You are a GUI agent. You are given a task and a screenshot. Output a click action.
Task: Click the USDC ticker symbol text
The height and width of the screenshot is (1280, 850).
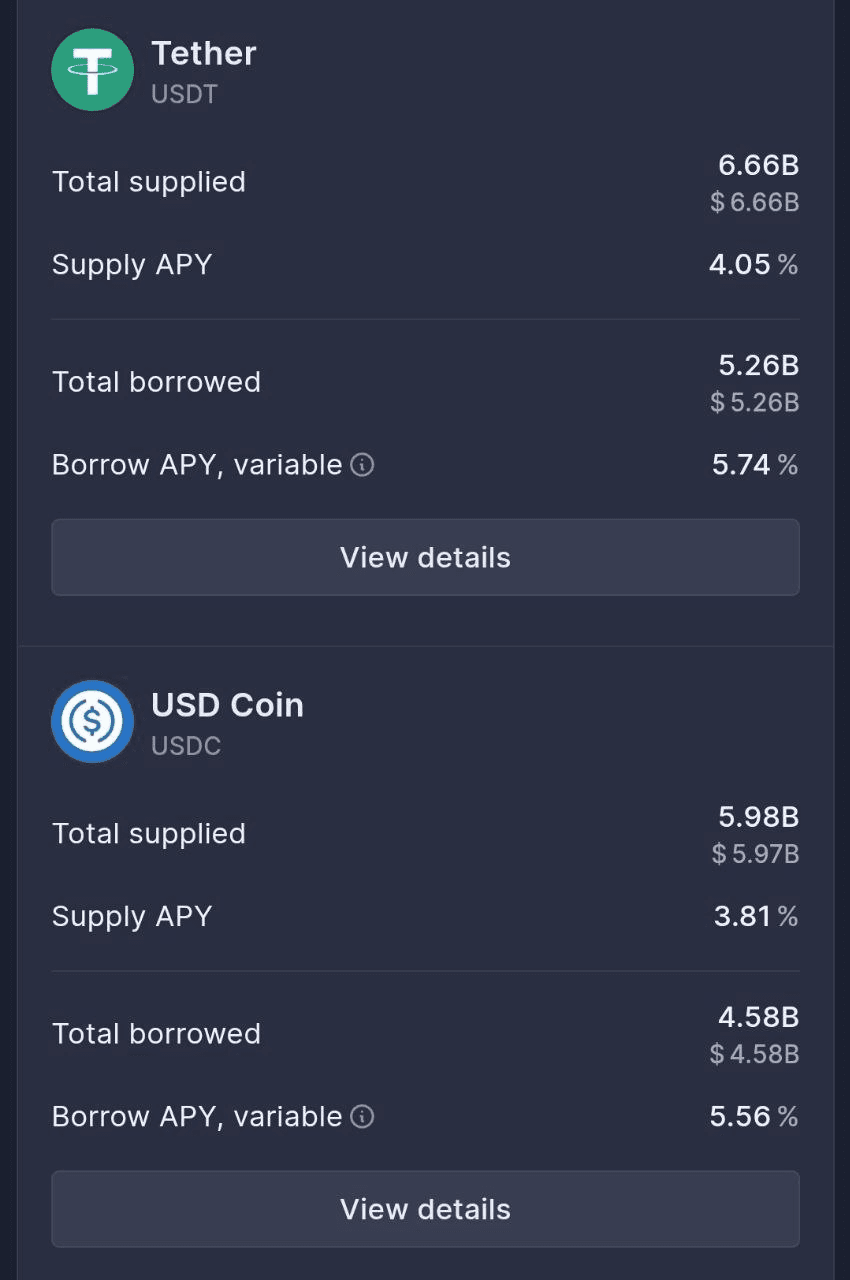coord(186,746)
